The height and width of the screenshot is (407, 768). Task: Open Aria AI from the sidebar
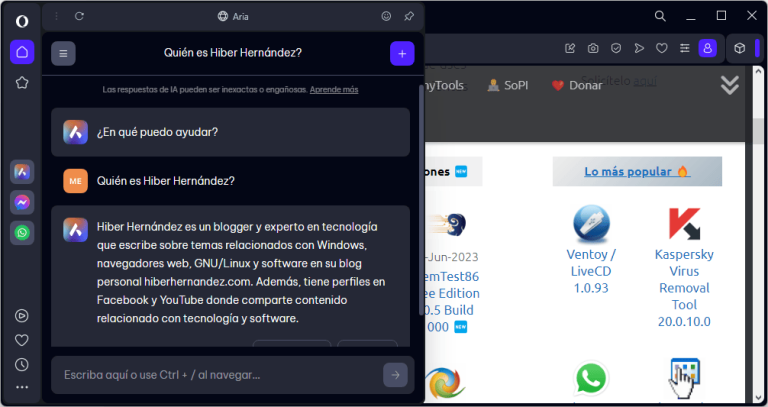pos(21,172)
